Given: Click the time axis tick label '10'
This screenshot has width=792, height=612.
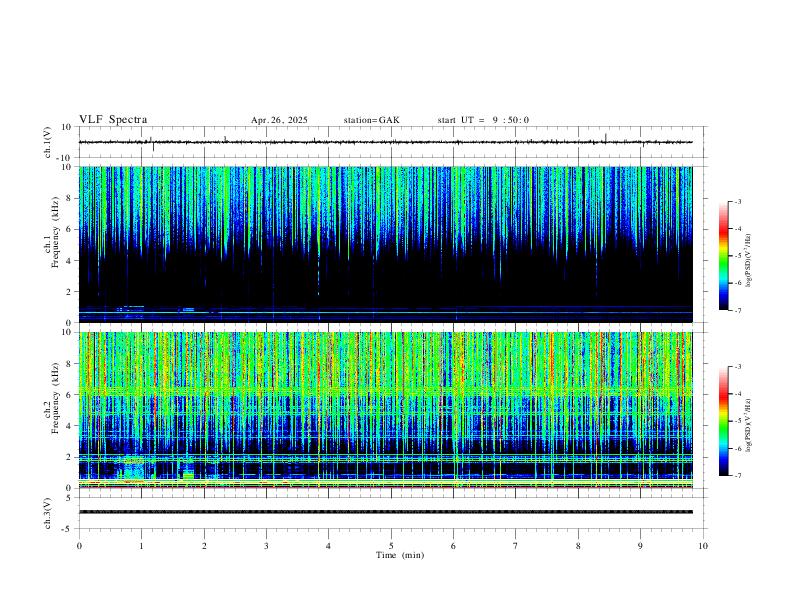Looking at the screenshot, I should [703, 546].
